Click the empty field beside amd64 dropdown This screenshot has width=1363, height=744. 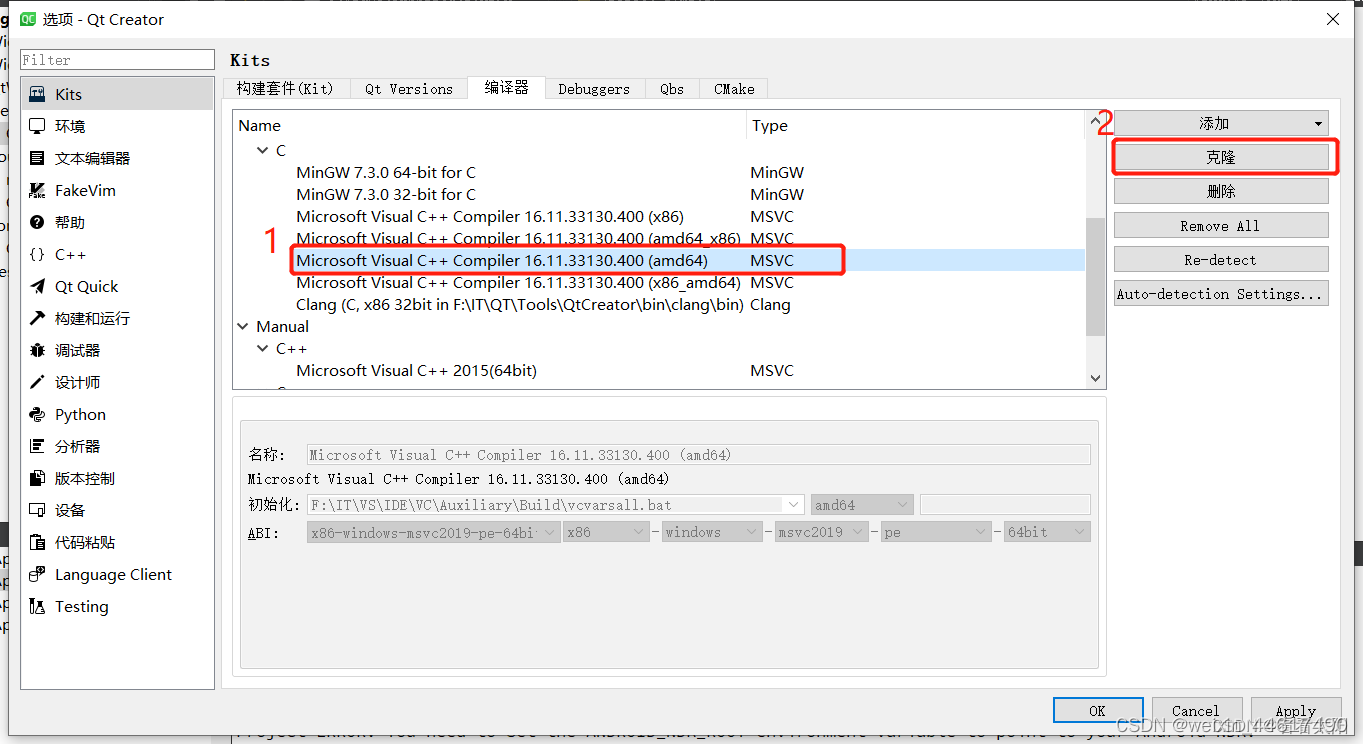pos(1005,505)
